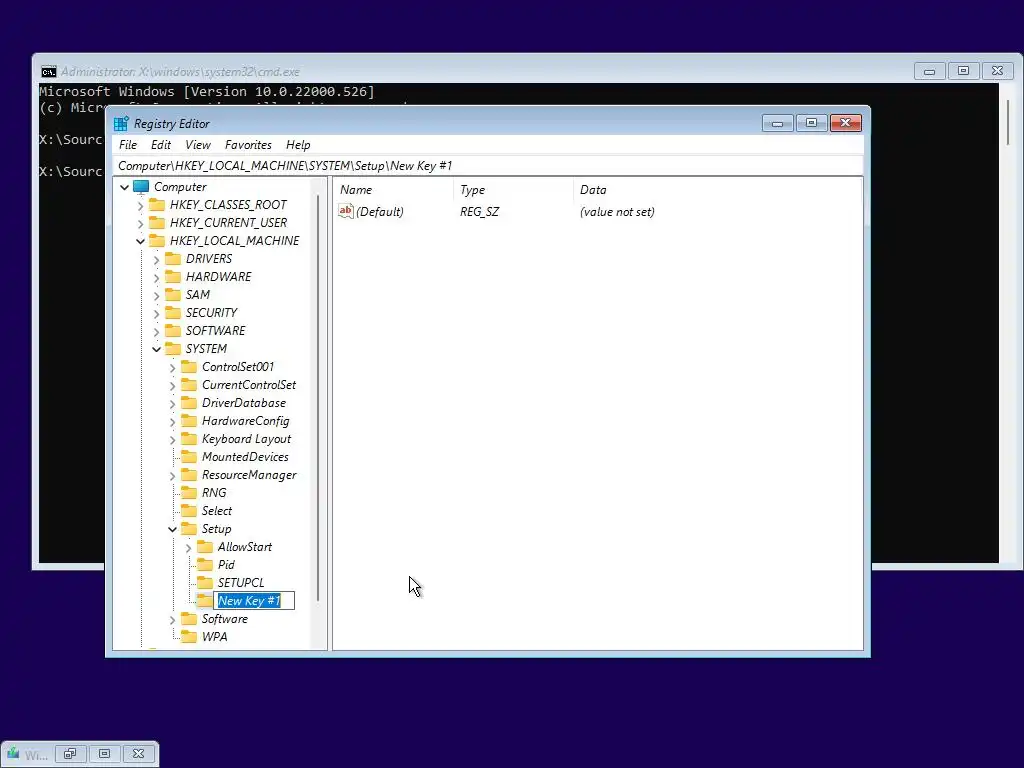
Task: Click the HKEY_CLASSES_ROOT folder icon
Action: click(157, 204)
